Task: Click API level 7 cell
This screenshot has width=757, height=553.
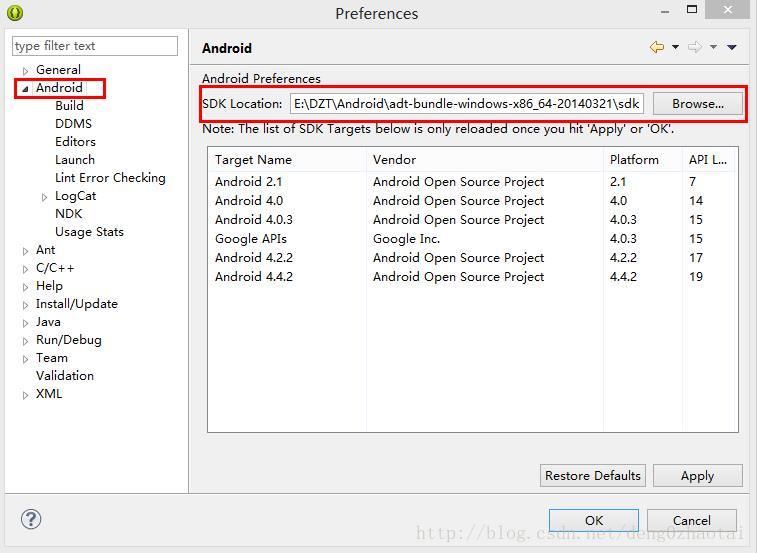Action: [693, 182]
